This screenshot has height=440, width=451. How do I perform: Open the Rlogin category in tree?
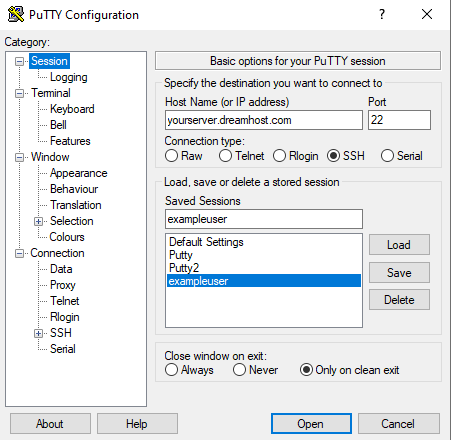tap(65, 317)
